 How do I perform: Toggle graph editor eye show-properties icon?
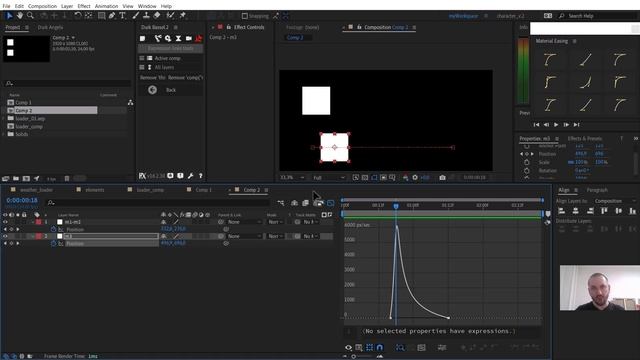[x=348, y=347]
